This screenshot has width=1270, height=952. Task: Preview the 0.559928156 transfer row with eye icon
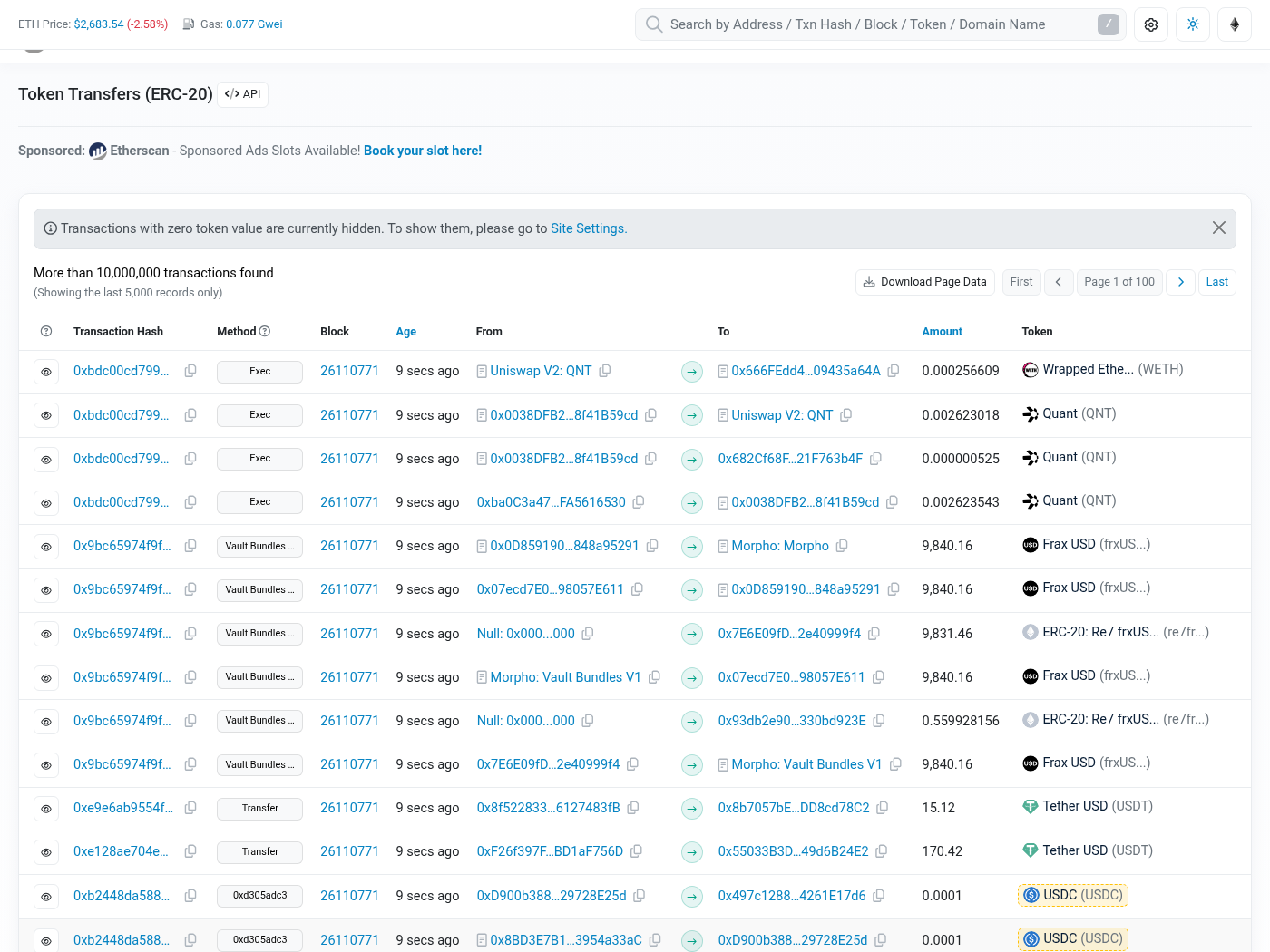click(x=46, y=722)
